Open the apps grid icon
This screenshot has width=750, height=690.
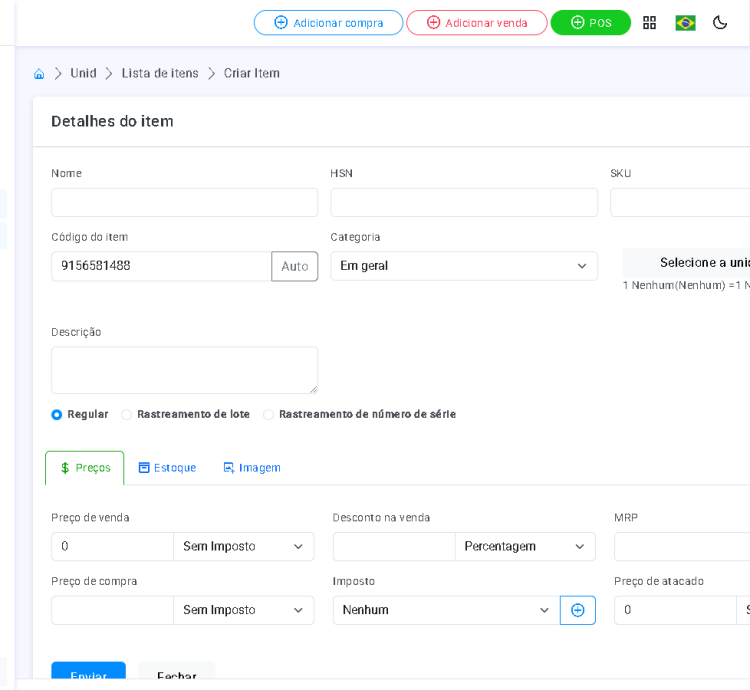point(649,23)
